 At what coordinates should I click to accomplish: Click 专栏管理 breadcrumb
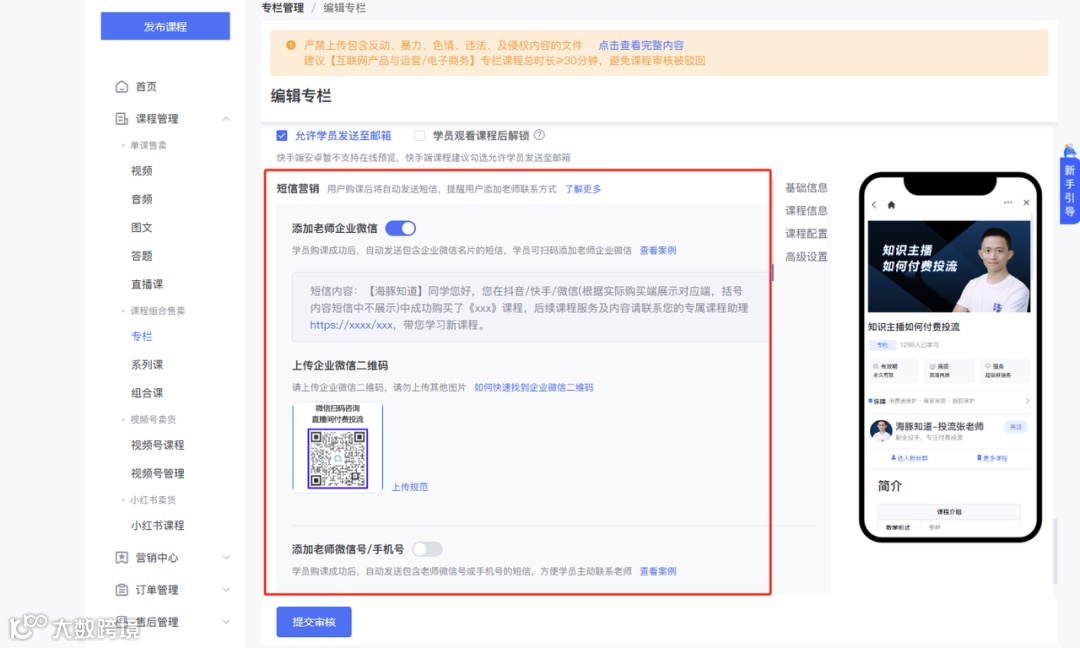(282, 8)
